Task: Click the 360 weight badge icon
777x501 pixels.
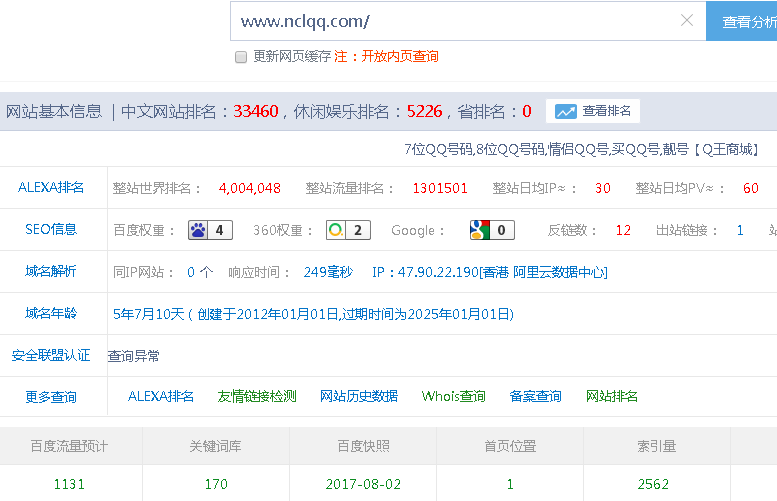Action: pos(337,230)
